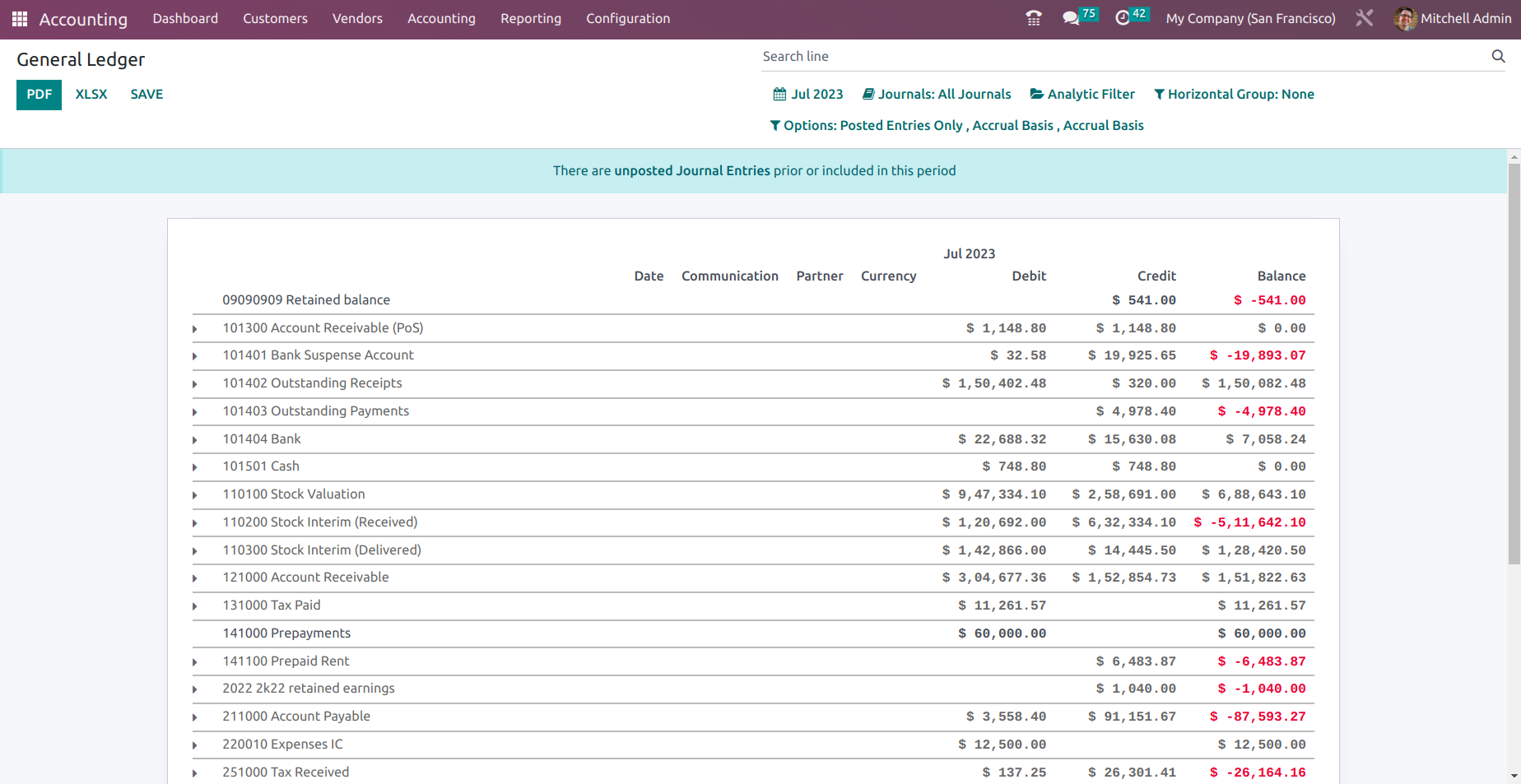Click the scrollbar down arrow
Screen dimensions: 1521x784
point(1514,776)
